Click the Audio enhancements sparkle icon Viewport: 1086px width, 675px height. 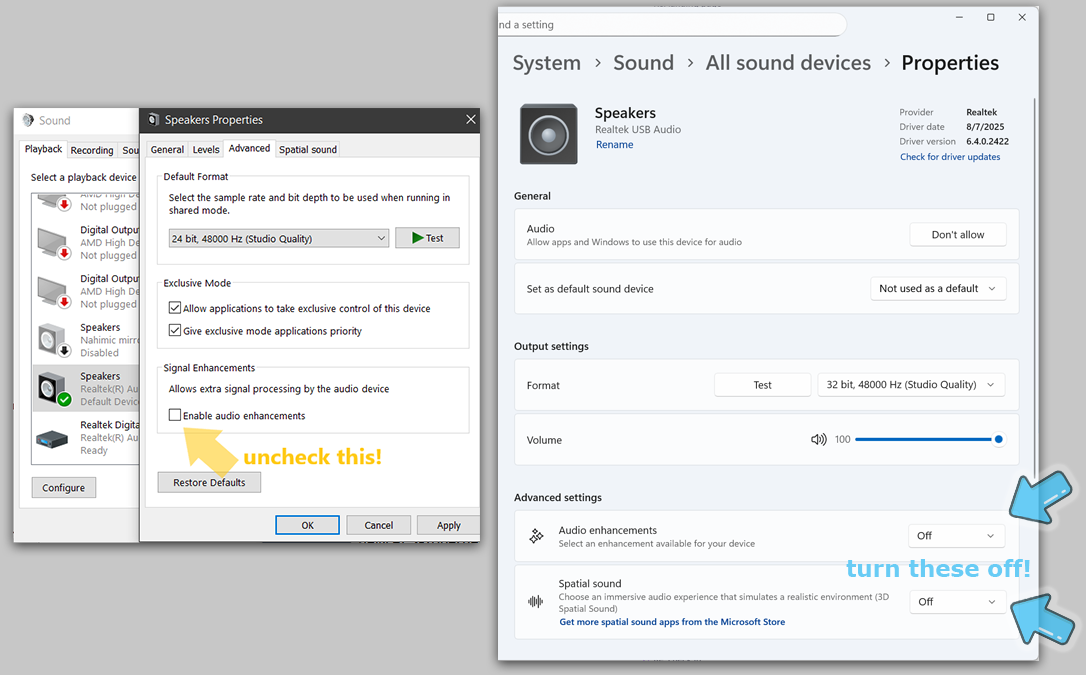536,537
